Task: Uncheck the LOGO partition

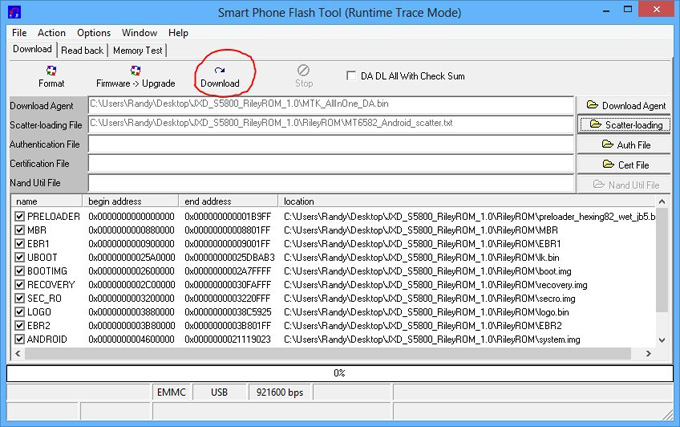Action: click(20, 312)
